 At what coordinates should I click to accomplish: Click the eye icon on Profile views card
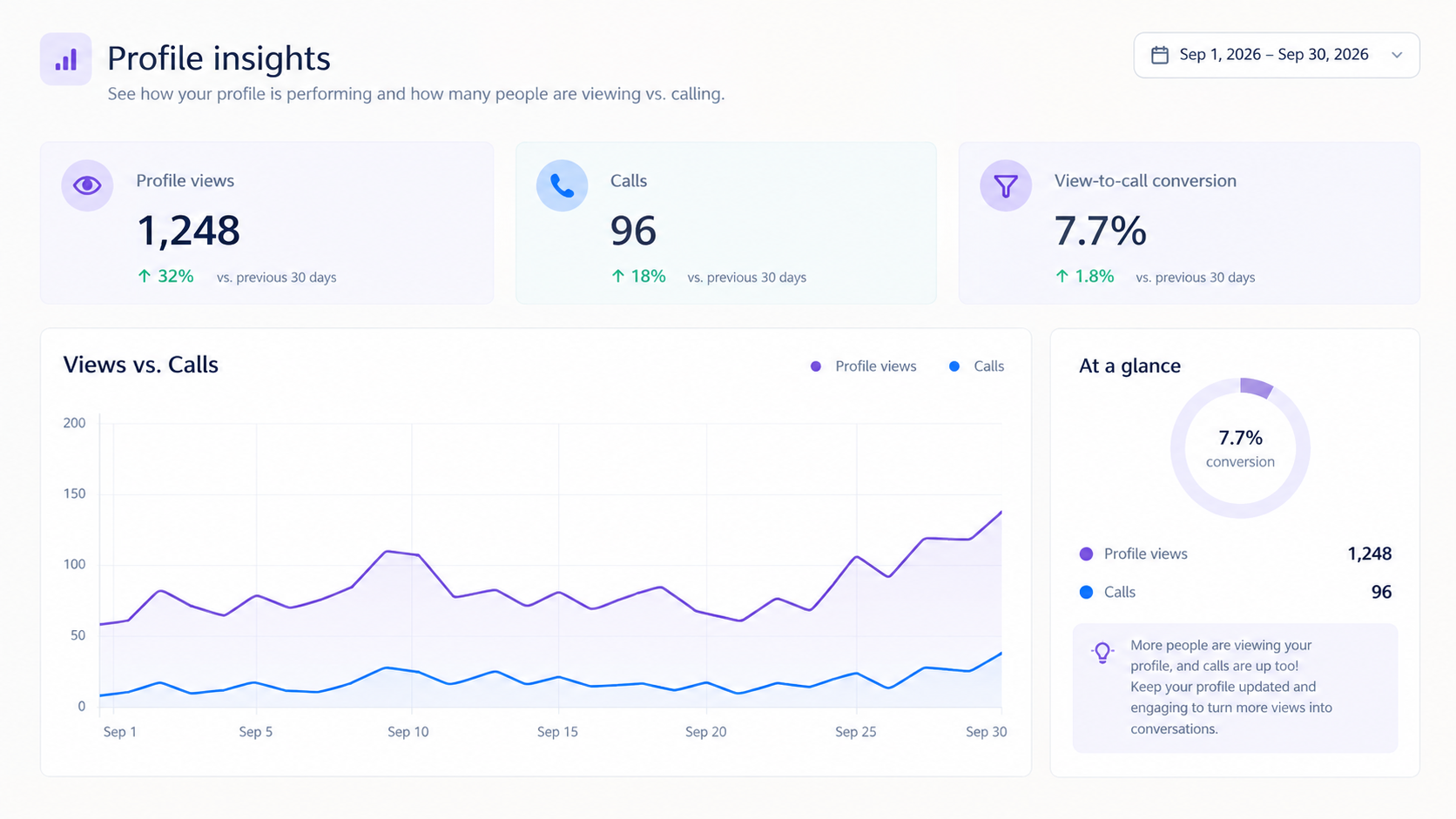click(87, 185)
